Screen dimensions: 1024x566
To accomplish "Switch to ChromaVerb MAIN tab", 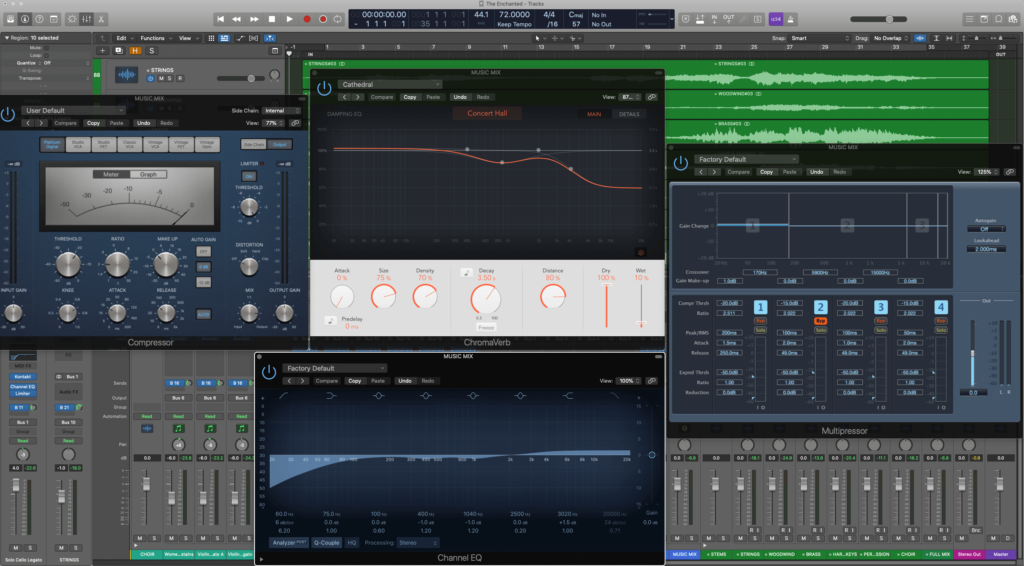I will click(594, 114).
